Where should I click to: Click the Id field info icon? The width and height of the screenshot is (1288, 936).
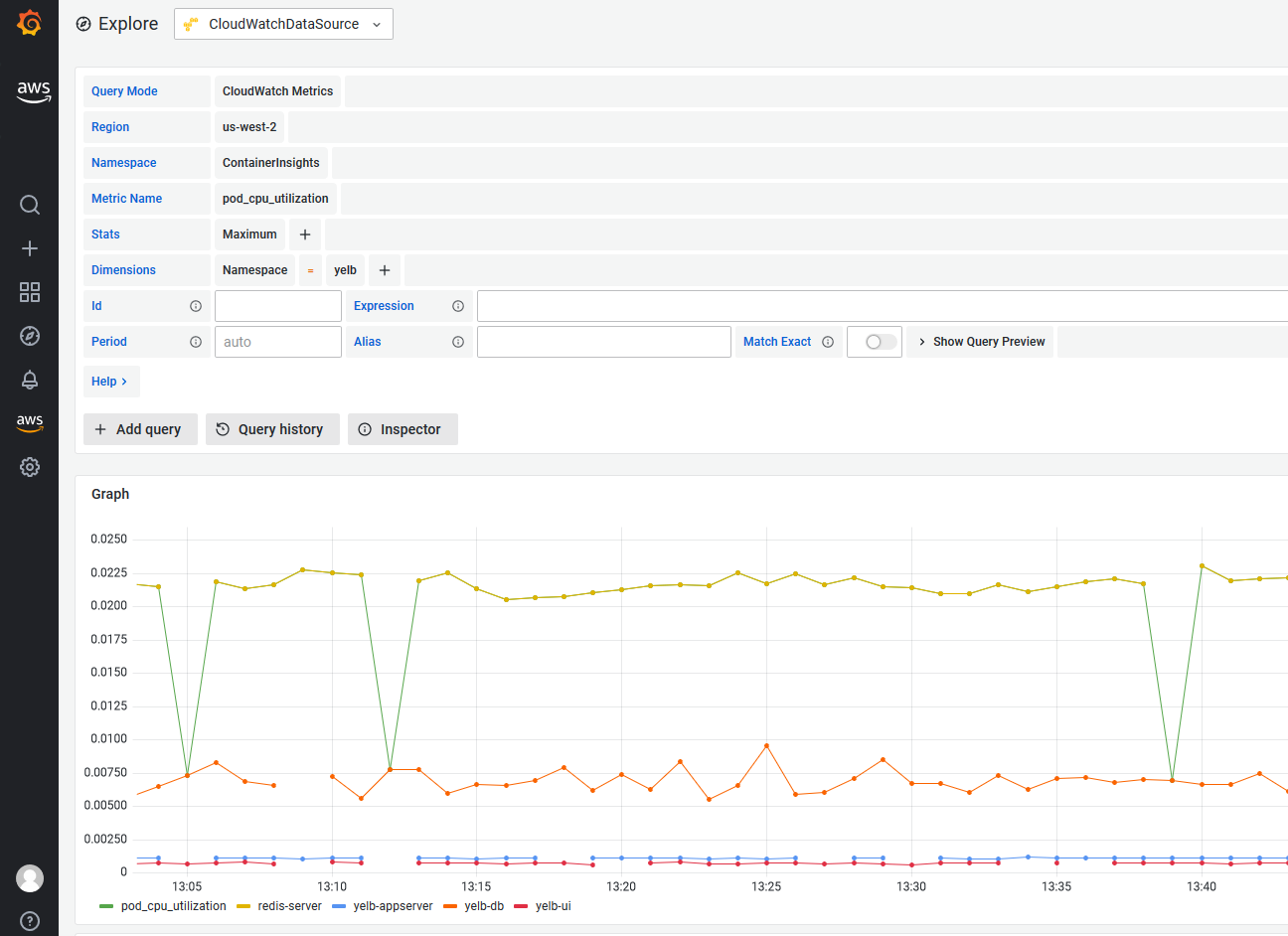196,306
